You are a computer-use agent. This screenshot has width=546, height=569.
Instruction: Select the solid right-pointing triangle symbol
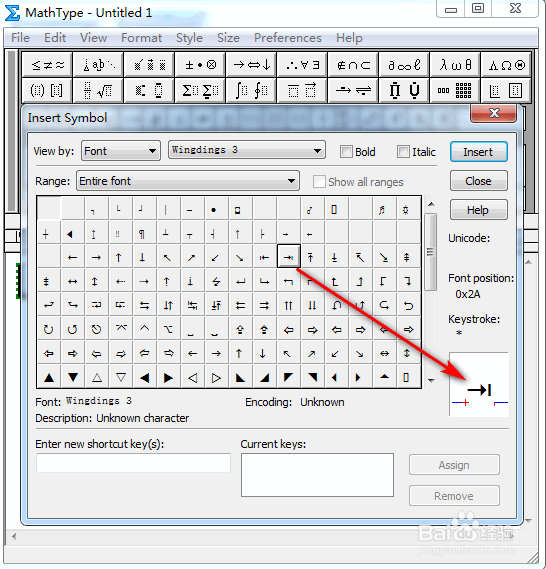click(168, 377)
